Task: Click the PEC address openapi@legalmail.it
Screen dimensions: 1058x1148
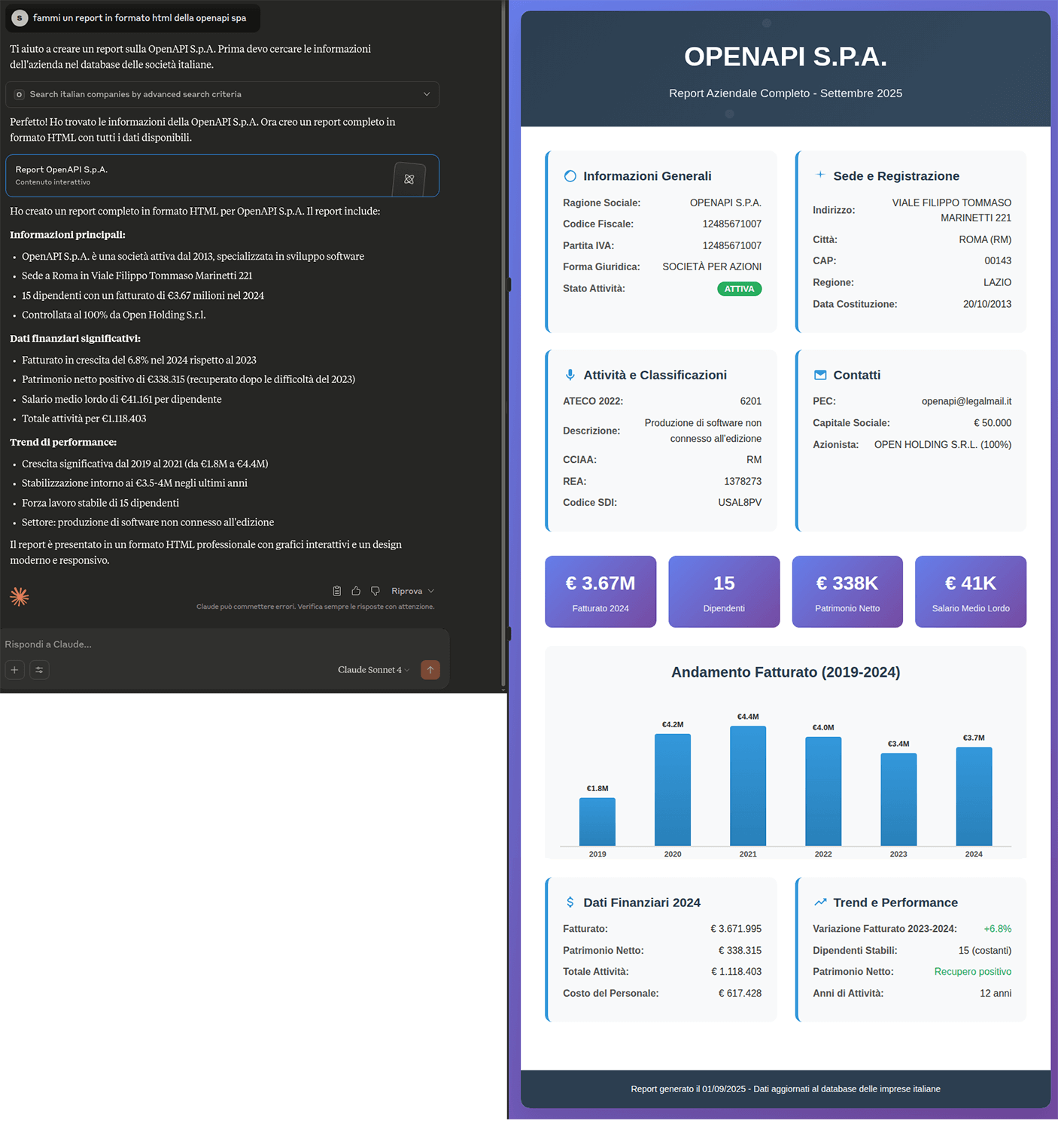Action: point(966,401)
